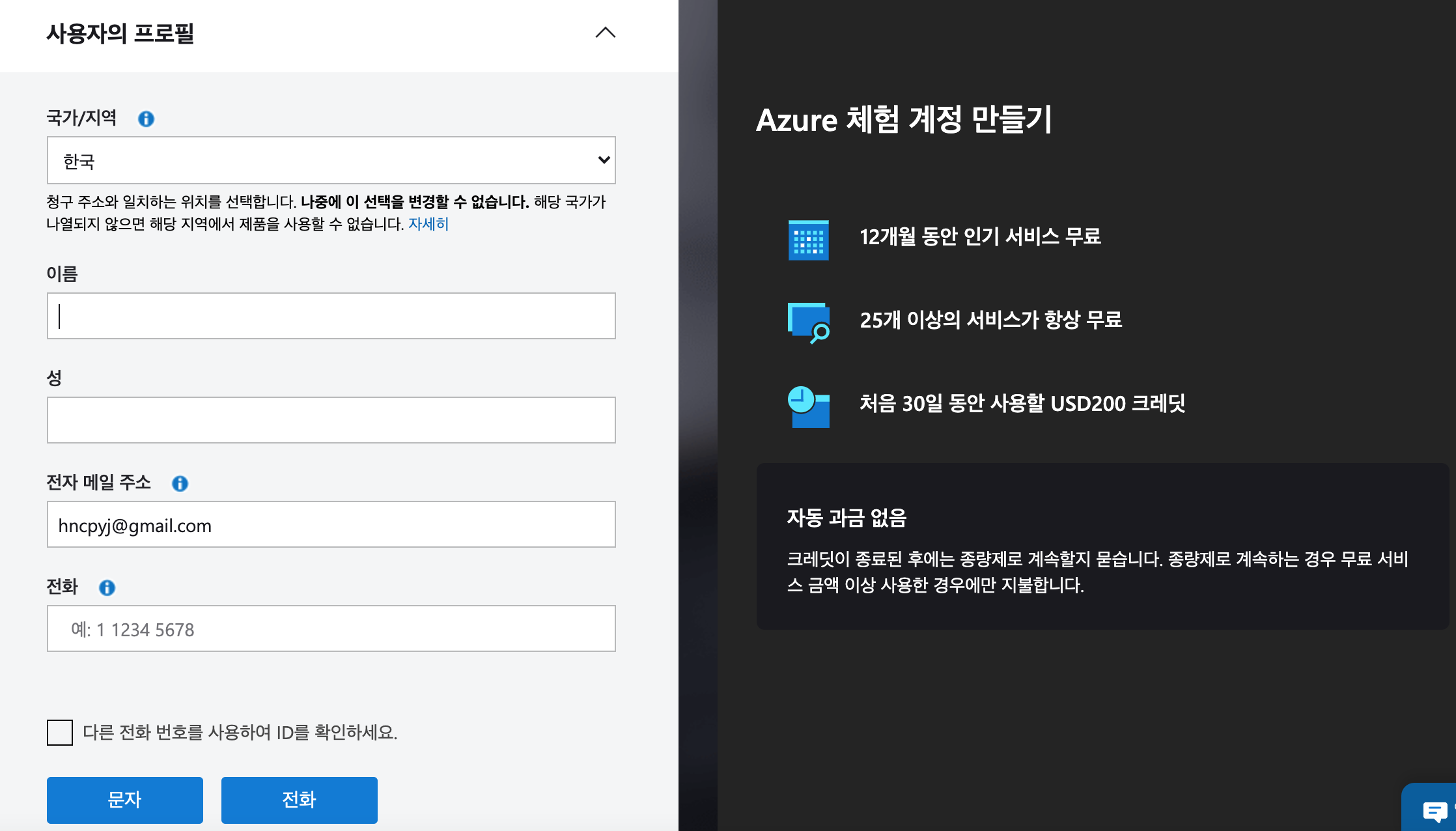Click the 사용자의 프로필 section header
Screen dimensions: 1456x831
pos(120,33)
